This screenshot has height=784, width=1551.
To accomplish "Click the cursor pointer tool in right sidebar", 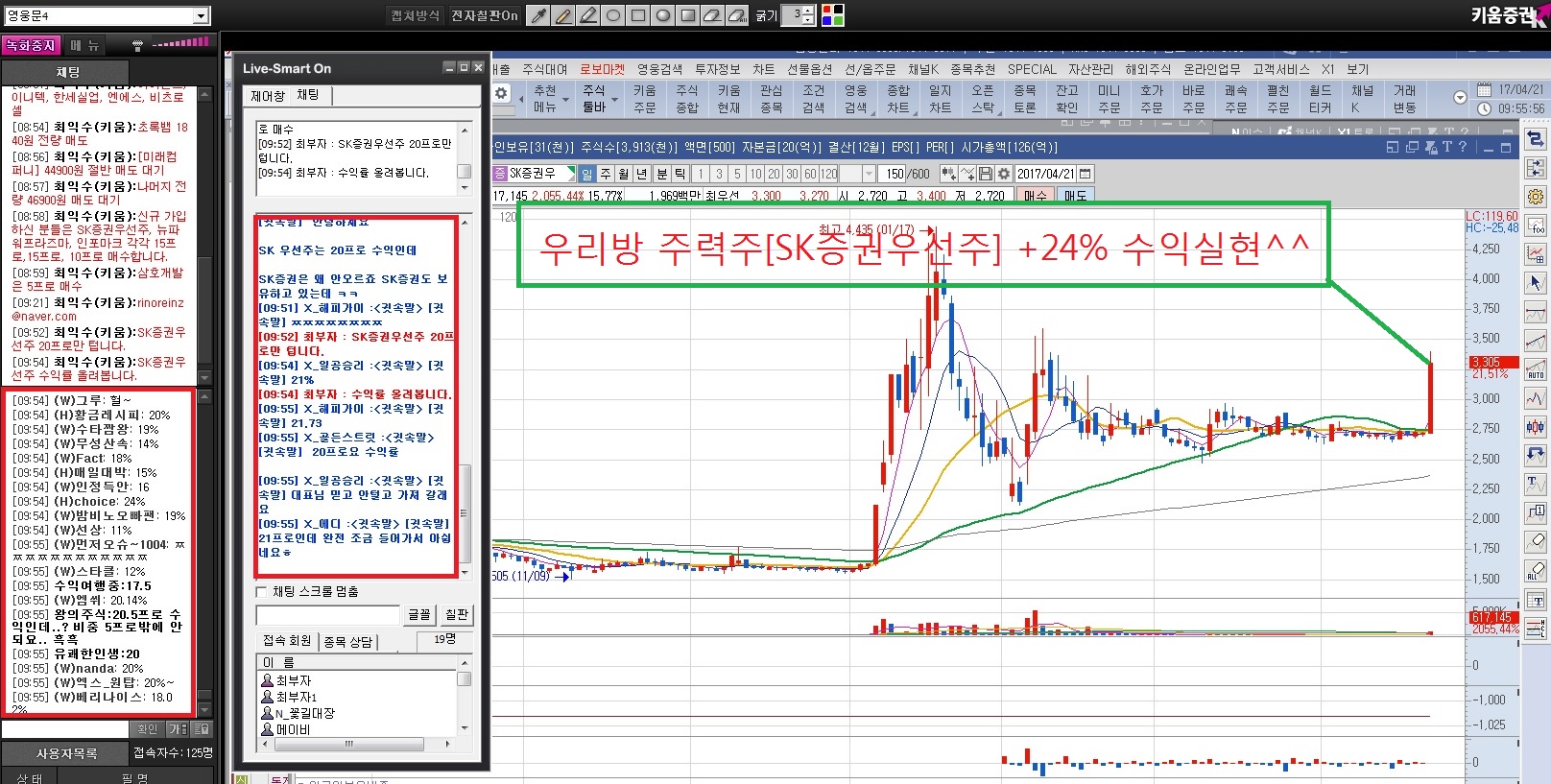I will 1536,283.
